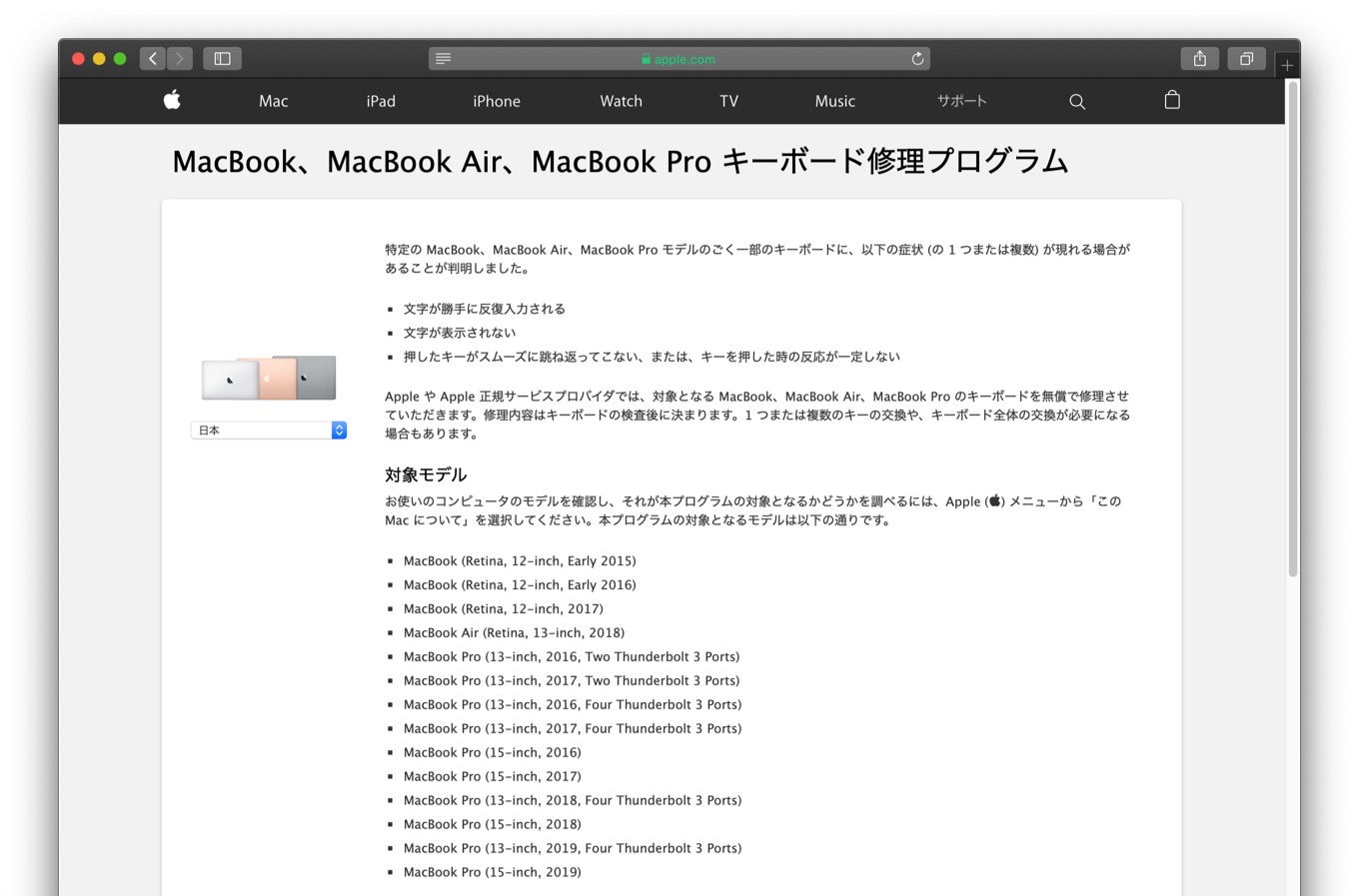Open the 日本 country dropdown
The width and height of the screenshot is (1358, 896).
269,431
